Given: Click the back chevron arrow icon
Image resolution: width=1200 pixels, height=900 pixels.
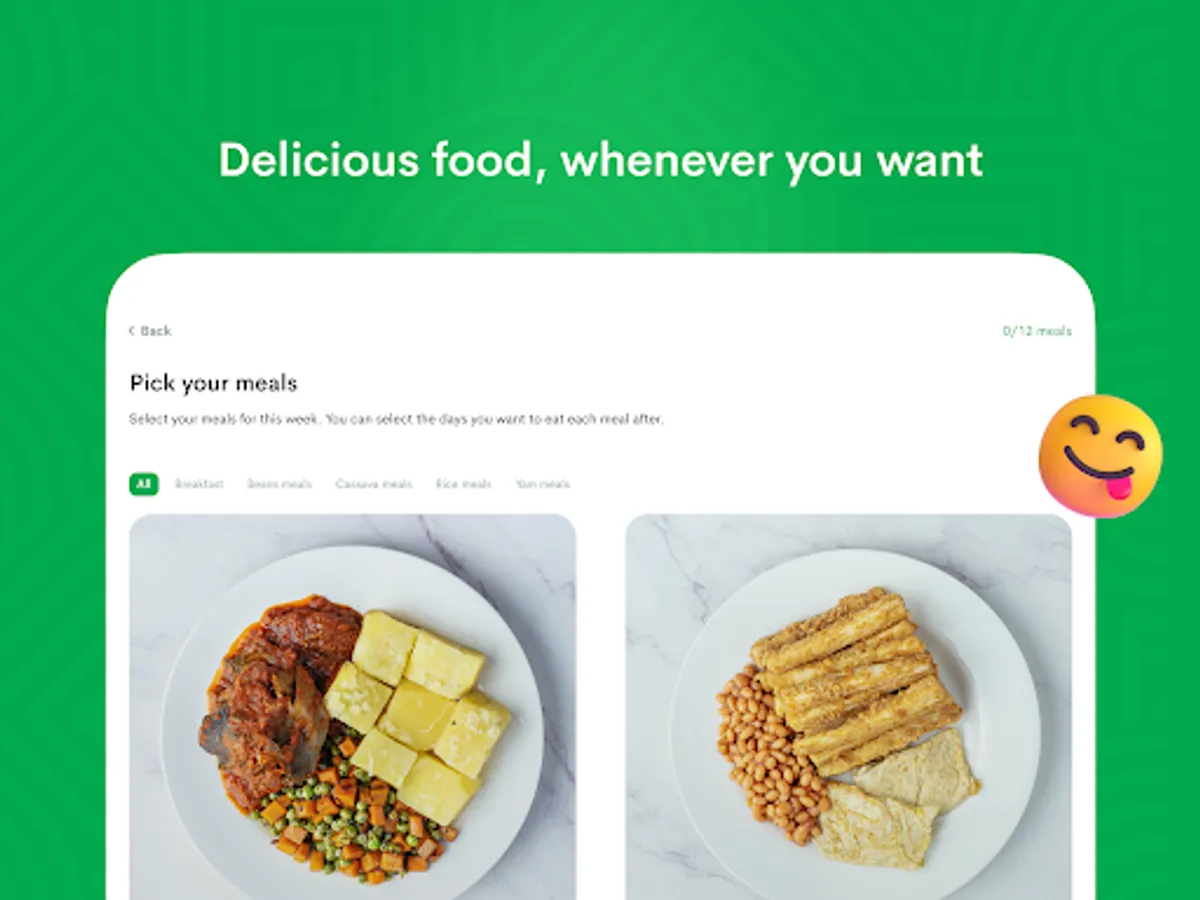Looking at the screenshot, I should [x=132, y=331].
